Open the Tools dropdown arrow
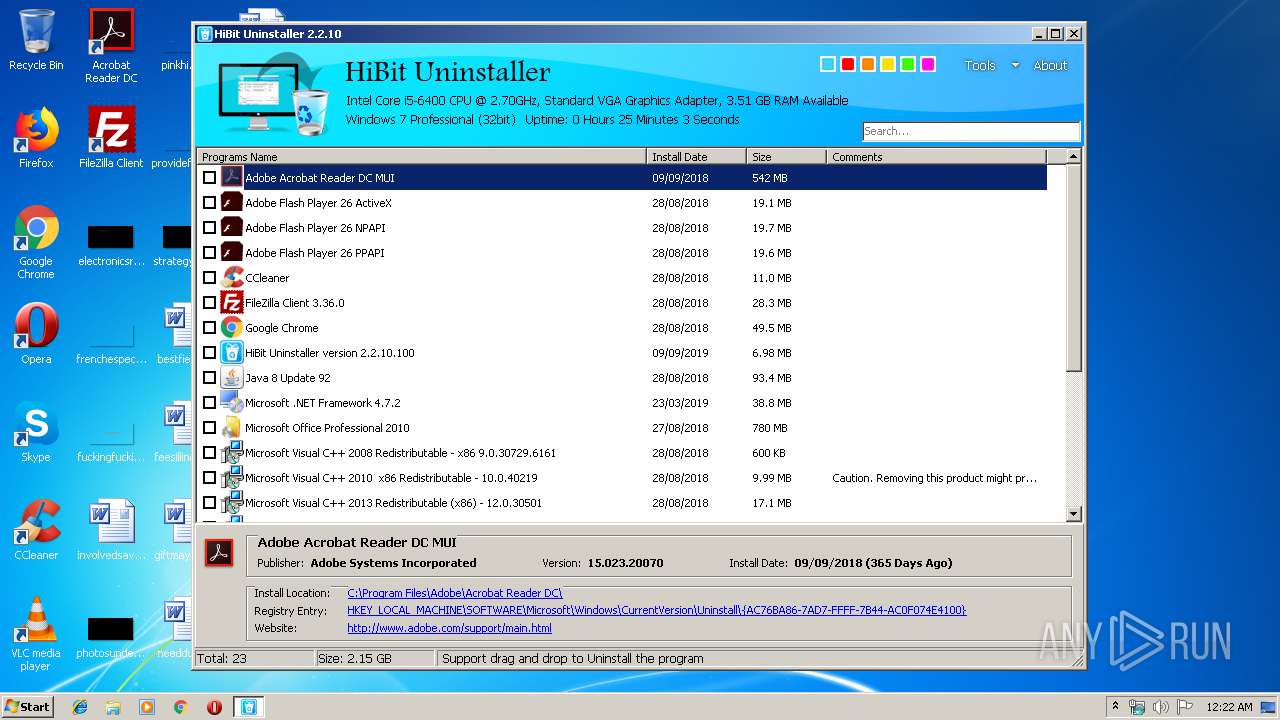The image size is (1280, 720). pyautogui.click(x=1015, y=65)
